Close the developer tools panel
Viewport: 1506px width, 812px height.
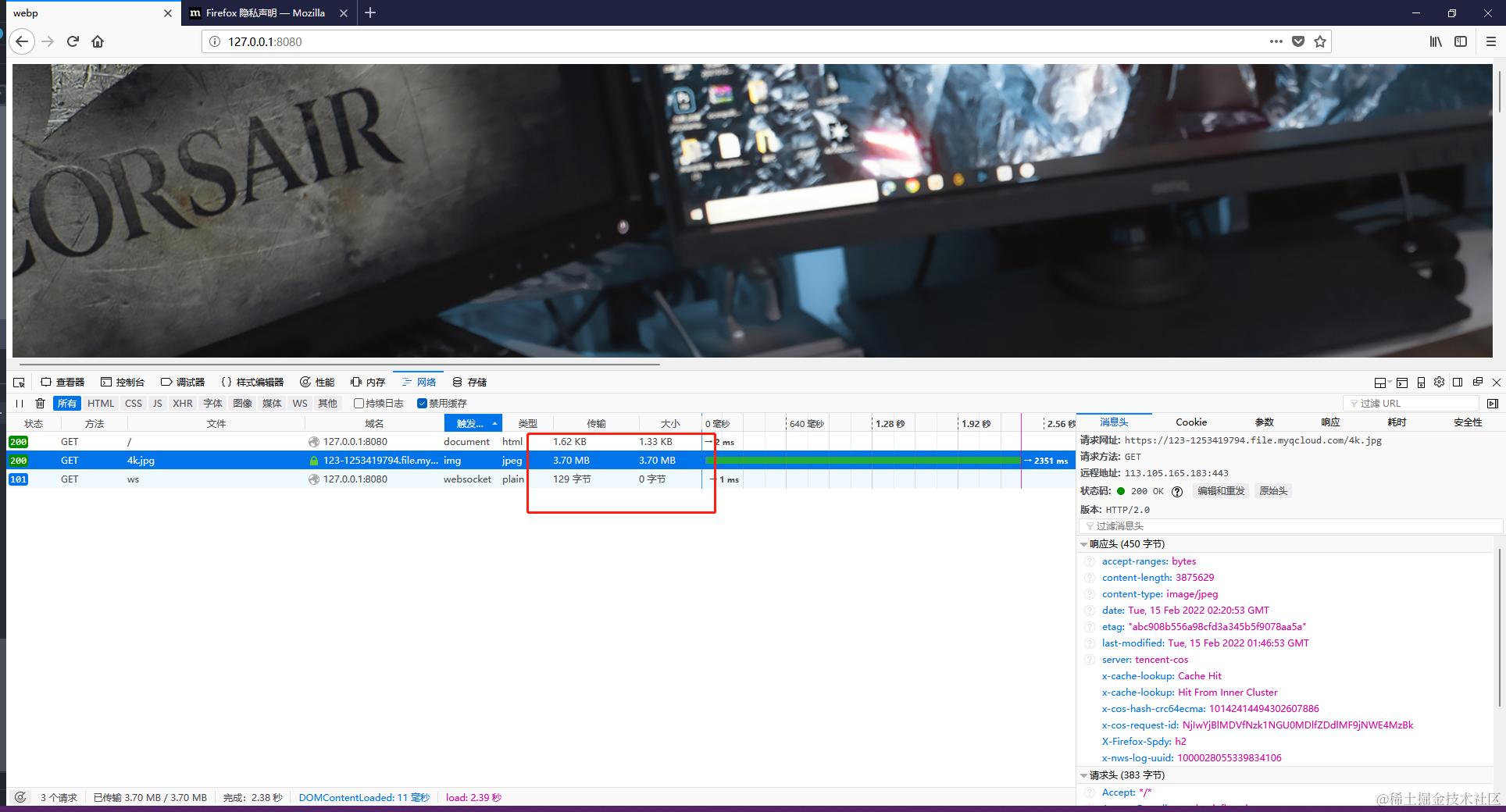click(1497, 383)
